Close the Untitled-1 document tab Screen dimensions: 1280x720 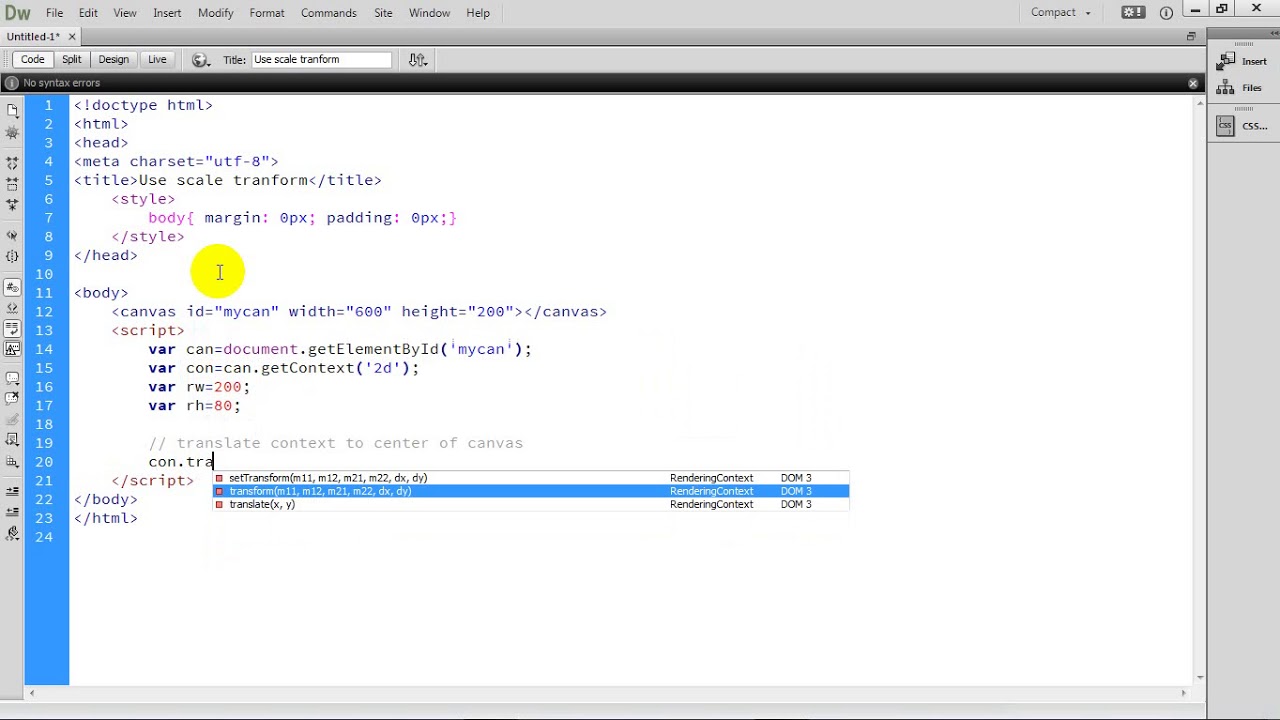point(72,37)
